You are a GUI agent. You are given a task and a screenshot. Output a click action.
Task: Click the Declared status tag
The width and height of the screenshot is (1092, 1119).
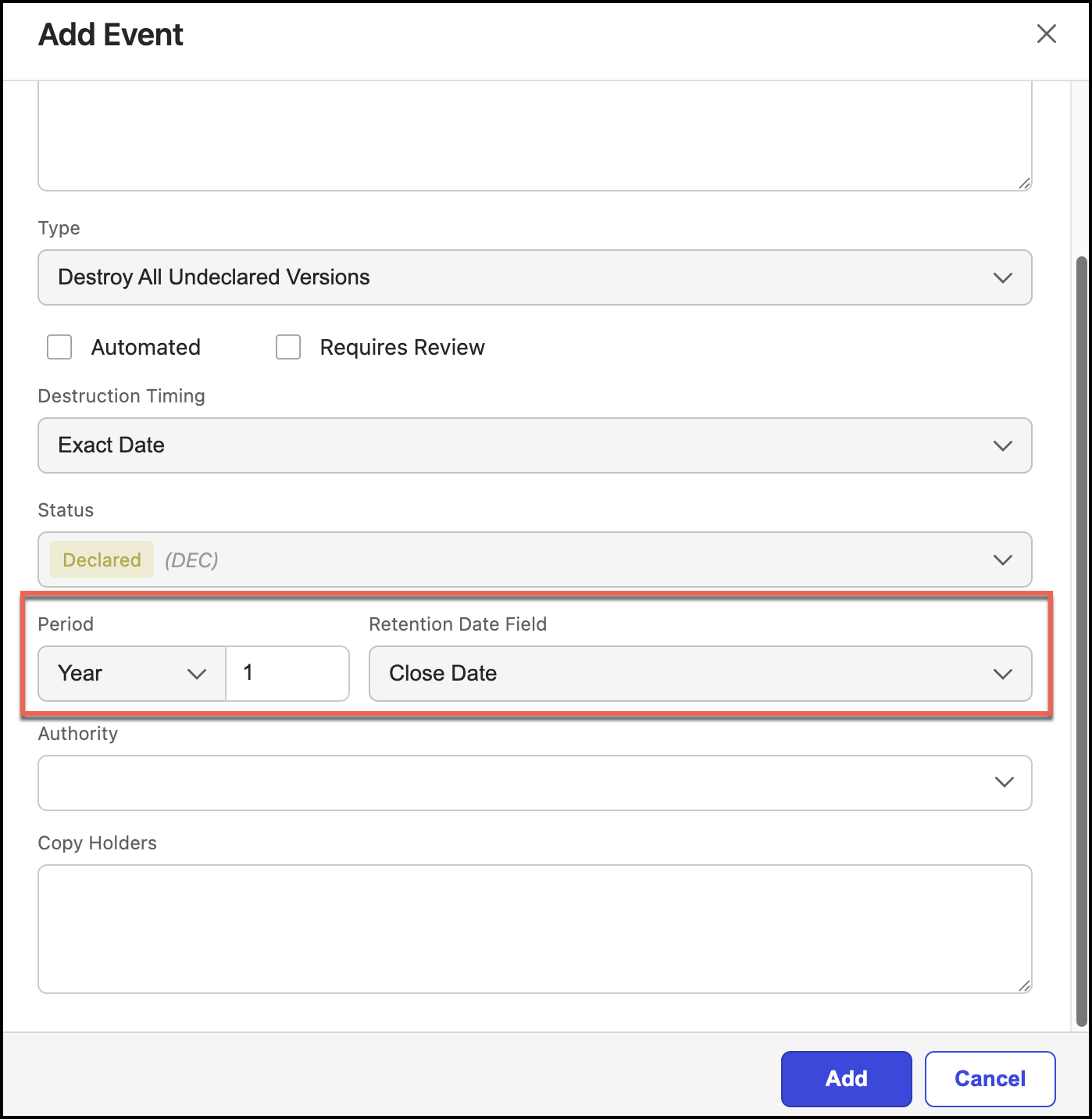(x=102, y=559)
